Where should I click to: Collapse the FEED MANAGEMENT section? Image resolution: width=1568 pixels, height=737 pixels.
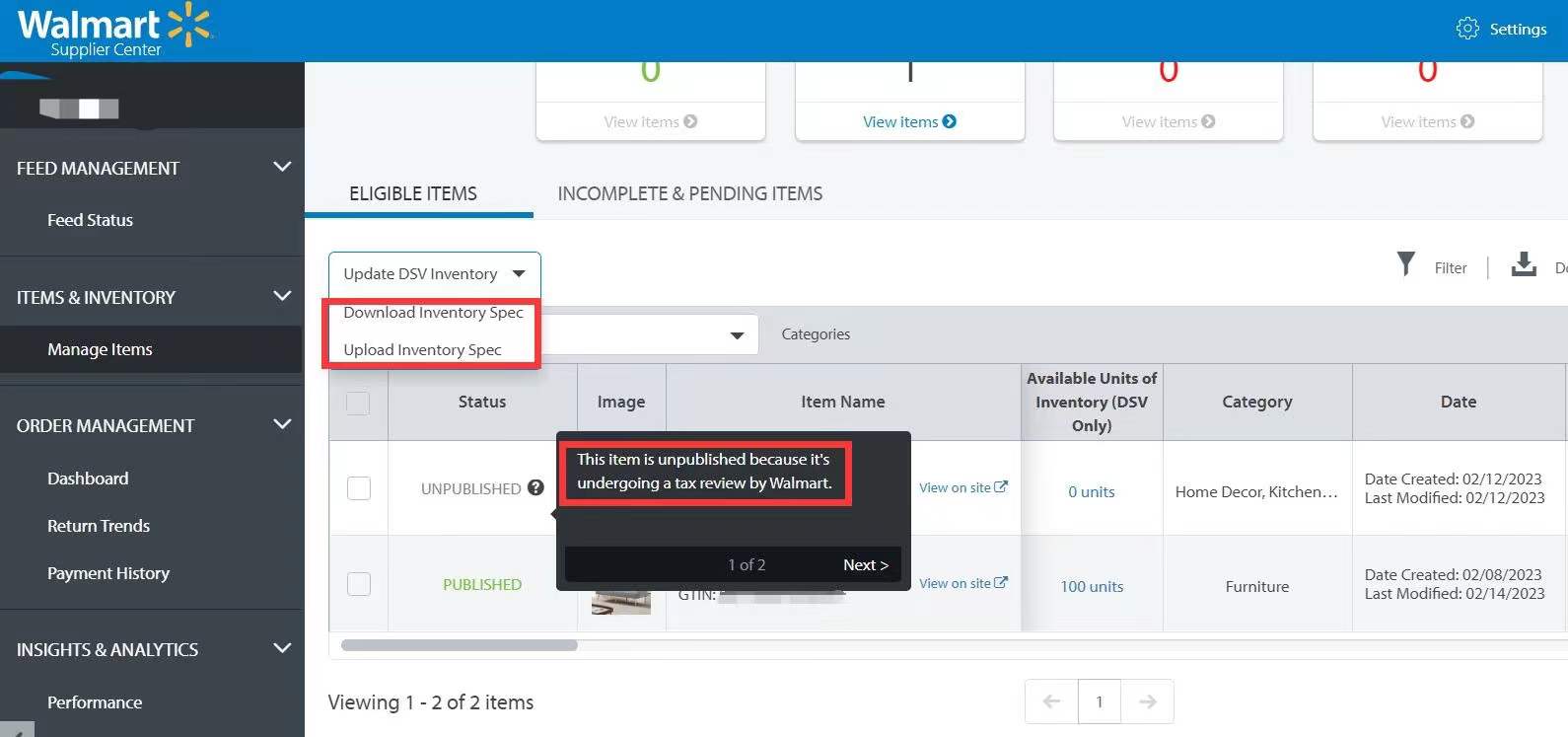coord(282,167)
